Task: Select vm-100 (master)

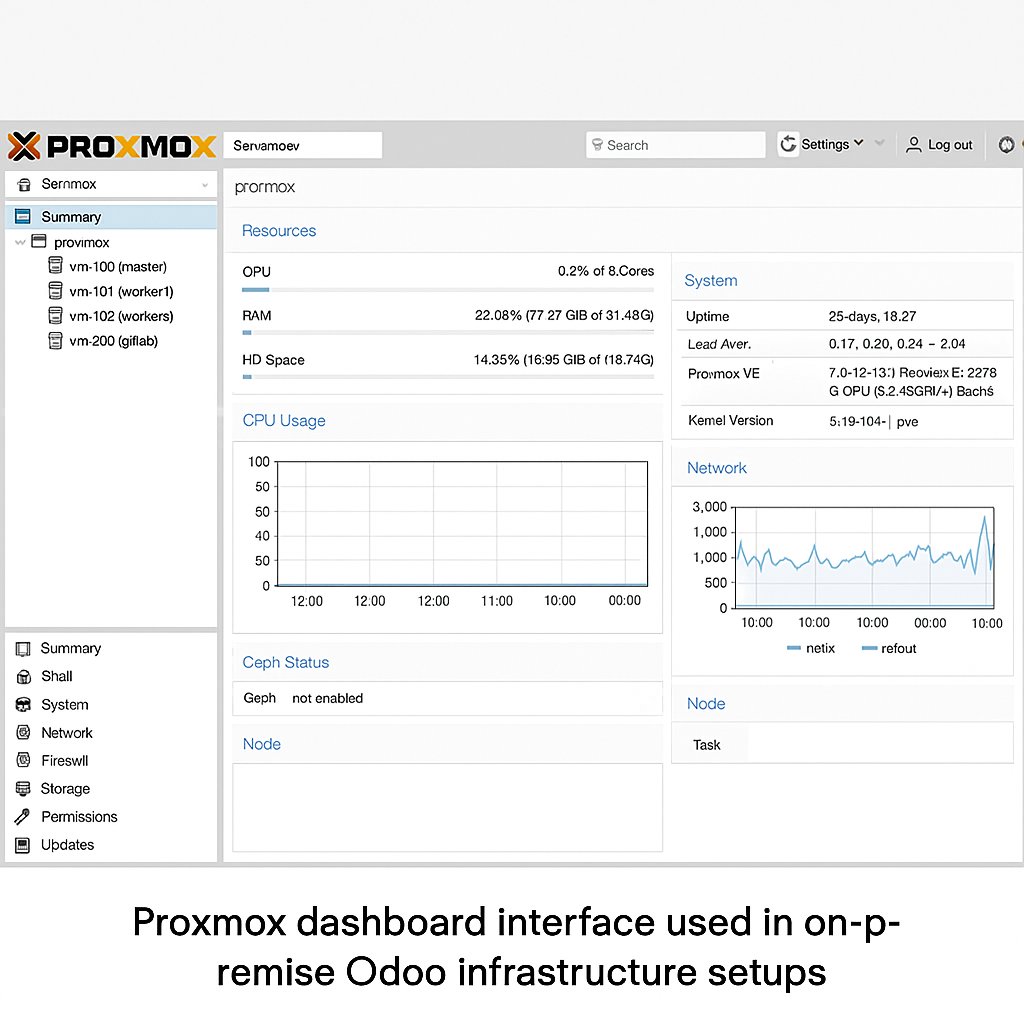Action: [118, 267]
